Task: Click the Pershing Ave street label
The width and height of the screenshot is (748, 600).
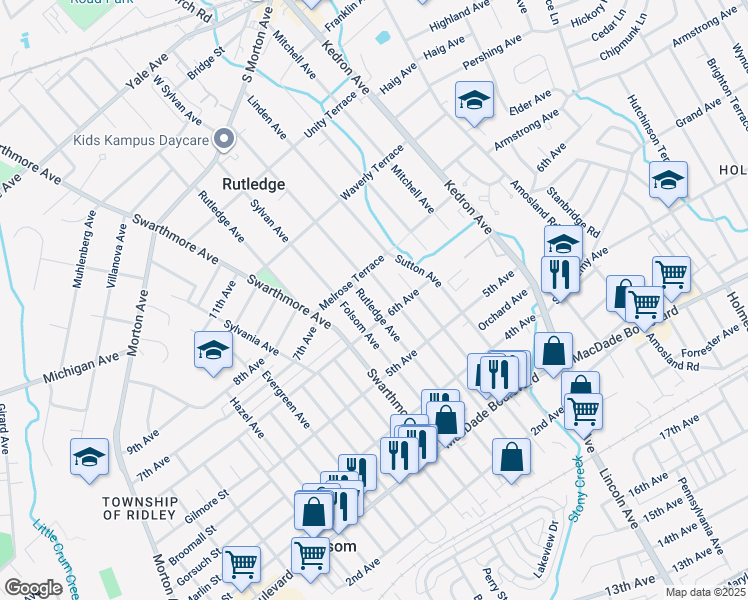Action: (x=492, y=52)
